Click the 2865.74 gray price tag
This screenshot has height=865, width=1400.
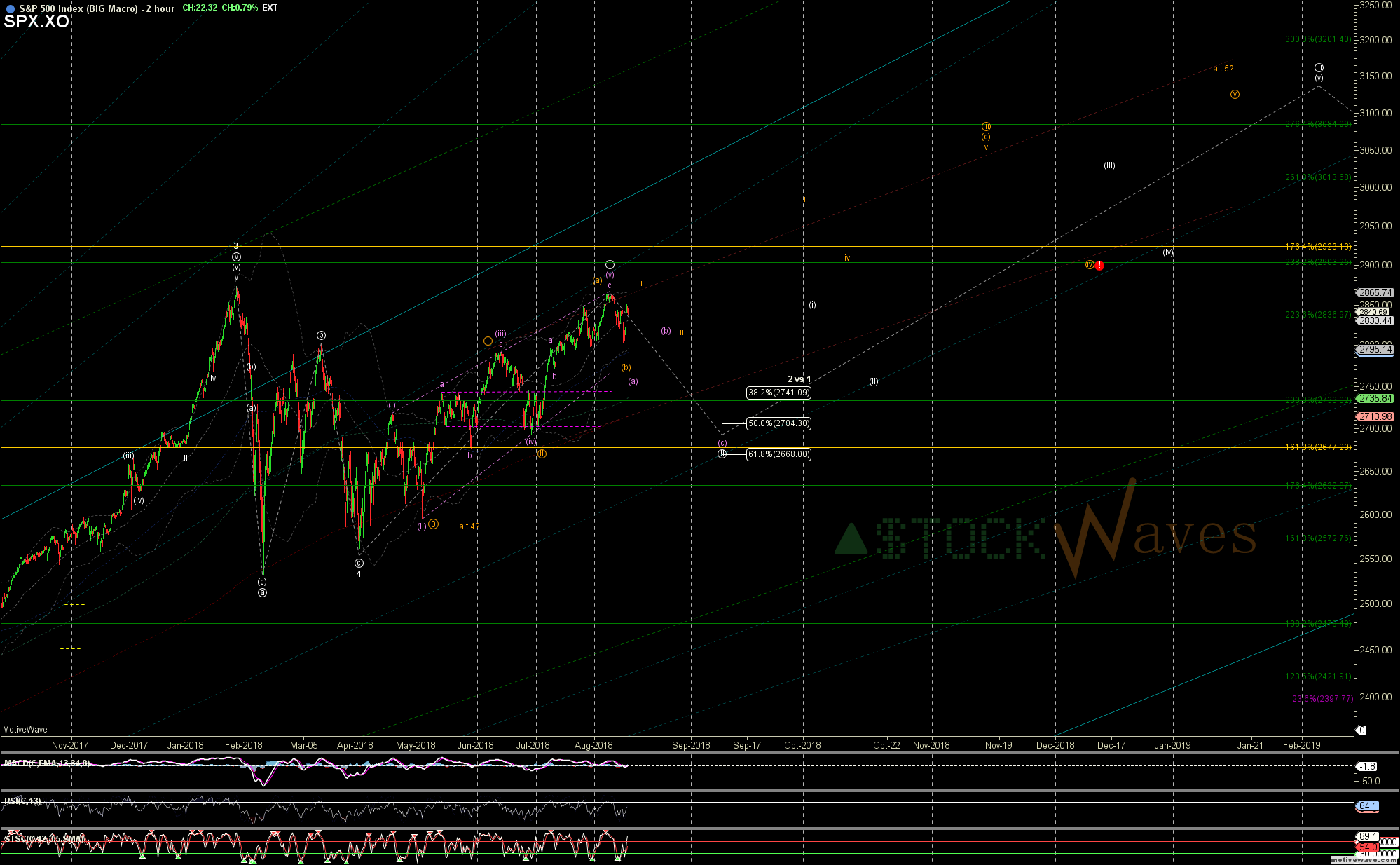[1375, 293]
